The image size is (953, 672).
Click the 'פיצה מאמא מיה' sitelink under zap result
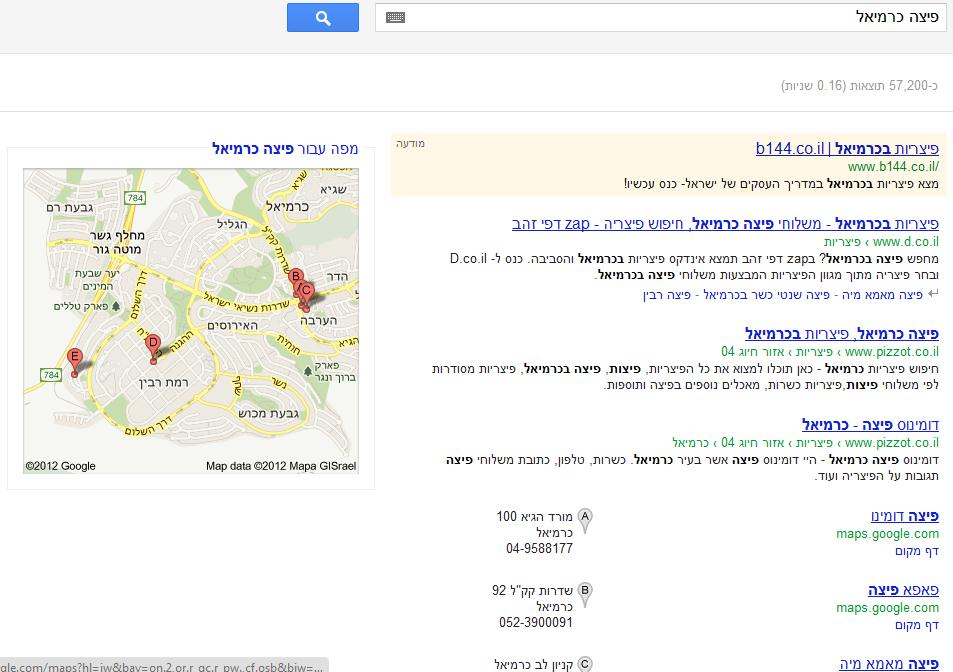pyautogui.click(x=882, y=295)
